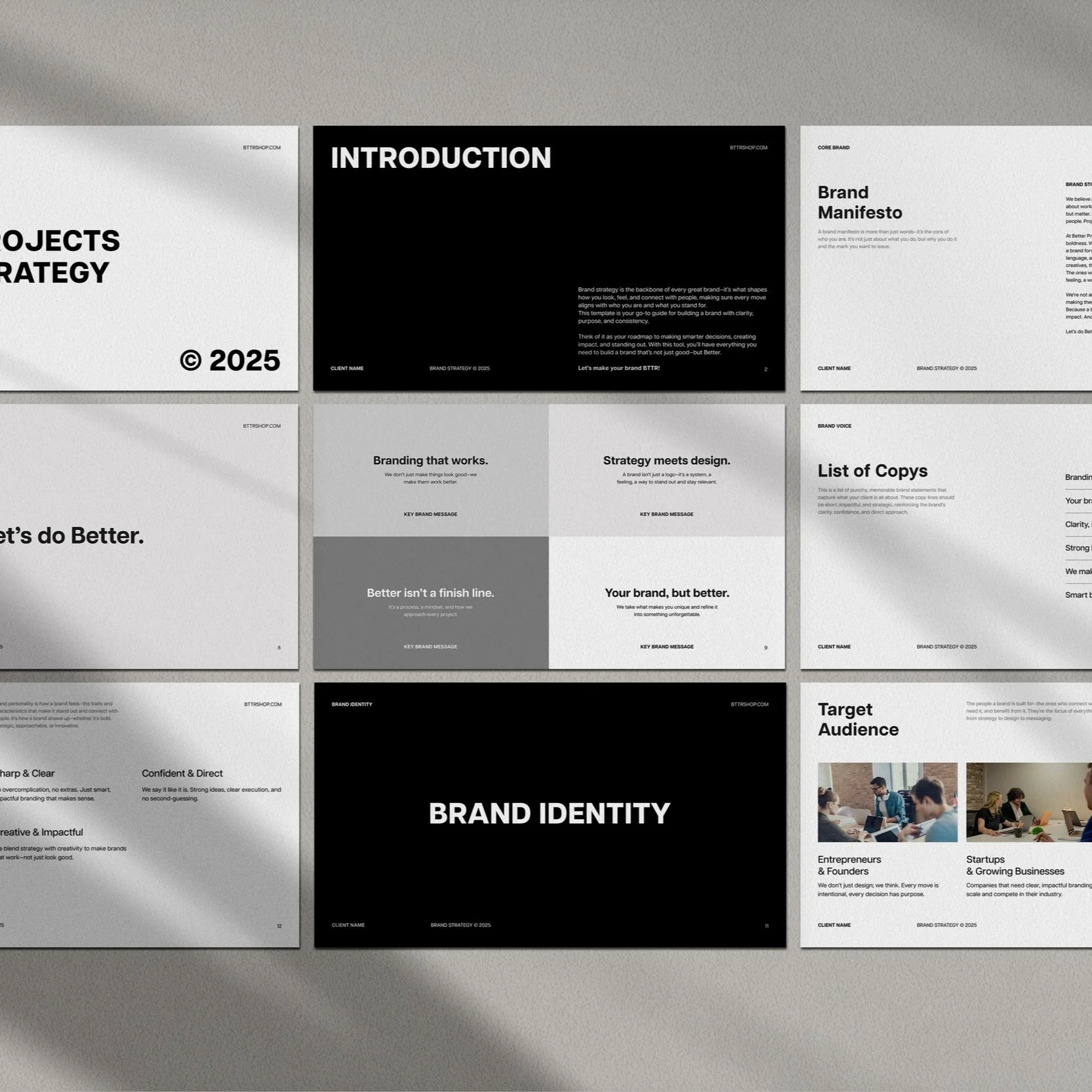The image size is (1092, 1092).
Task: Click BTTRSHOP.COM on 'Let's do Better' slide
Action: pyautogui.click(x=262, y=426)
